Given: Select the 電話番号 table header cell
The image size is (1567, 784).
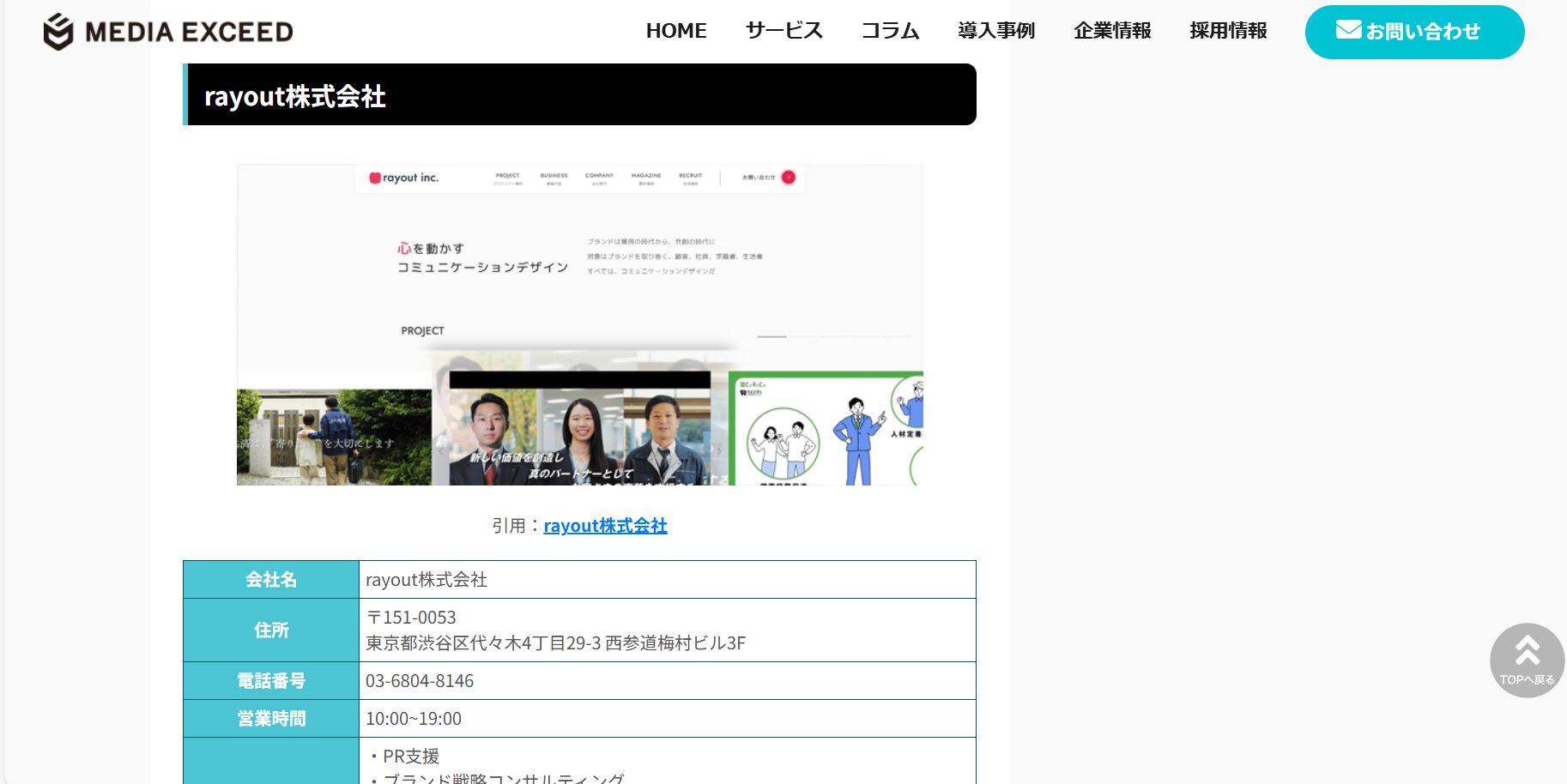Looking at the screenshot, I should click(x=271, y=681).
